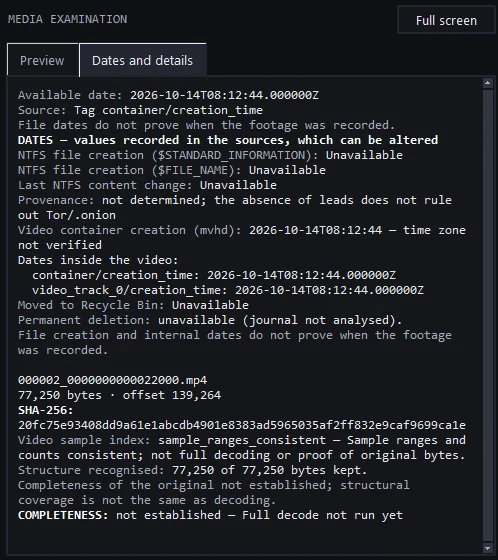
Task: Click the 77,250 bytes offset line
Action: [x=120, y=395]
